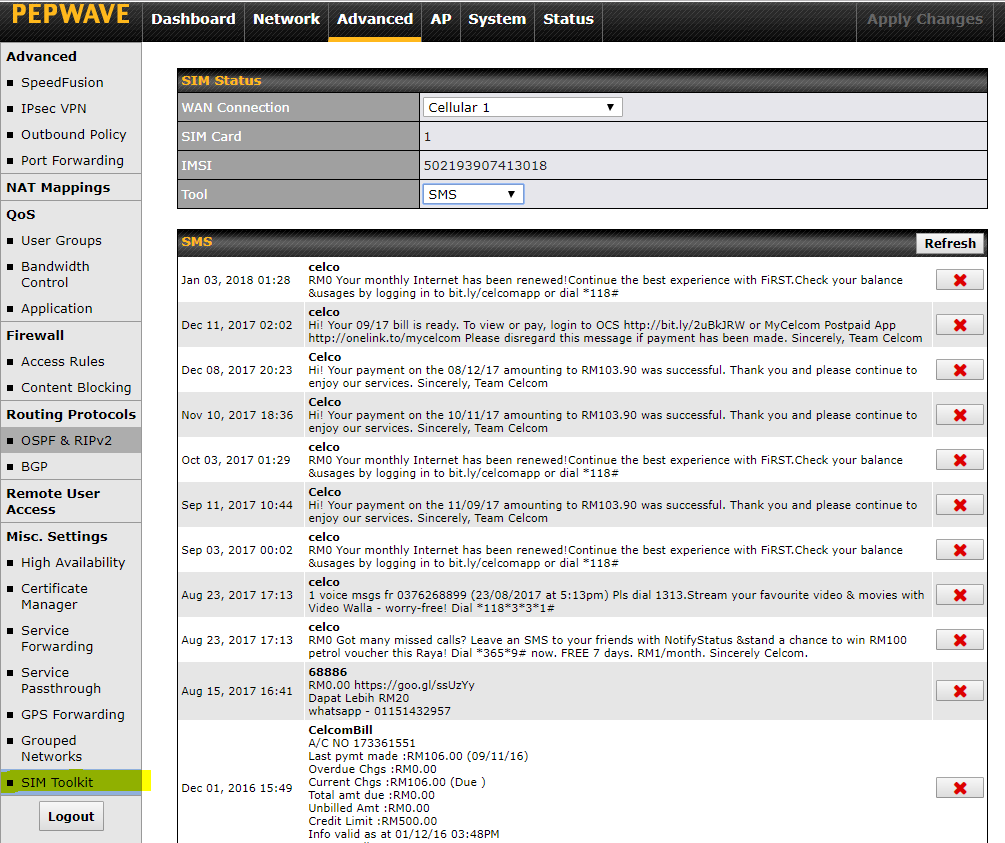Delete the Dec 08, 2017 payment SMS
Screen dimensions: 1005x843
point(959,370)
